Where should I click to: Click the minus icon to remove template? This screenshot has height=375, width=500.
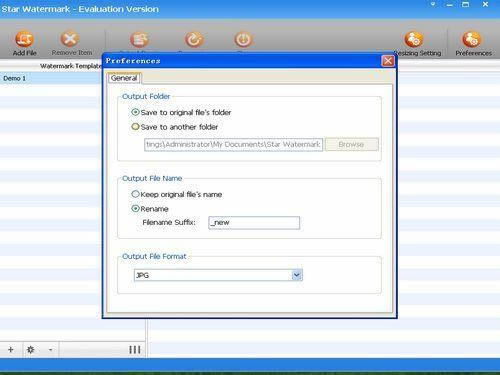pyautogui.click(x=50, y=349)
